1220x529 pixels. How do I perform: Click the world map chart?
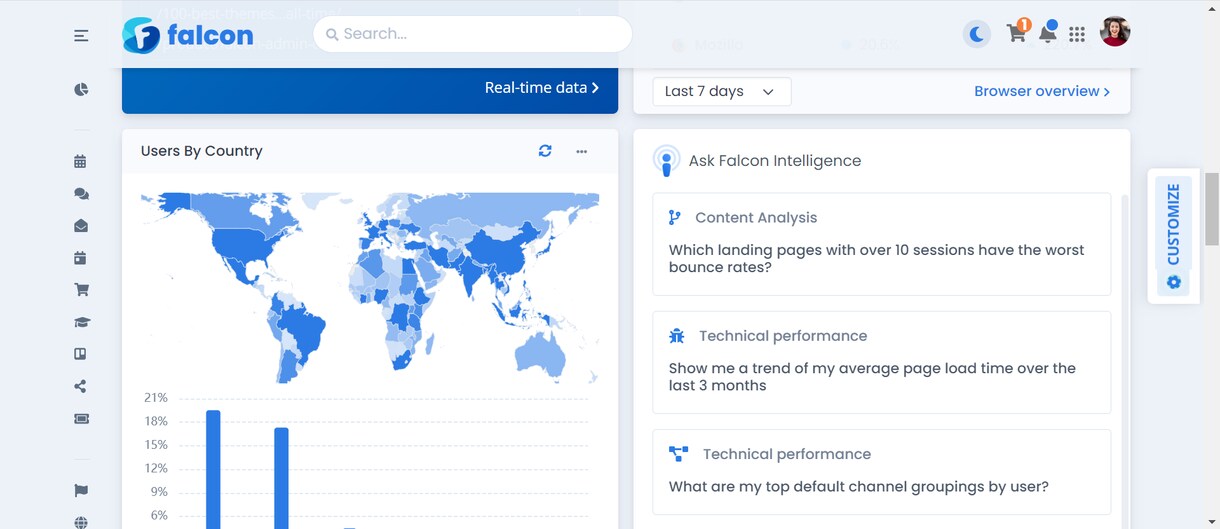tap(370, 287)
